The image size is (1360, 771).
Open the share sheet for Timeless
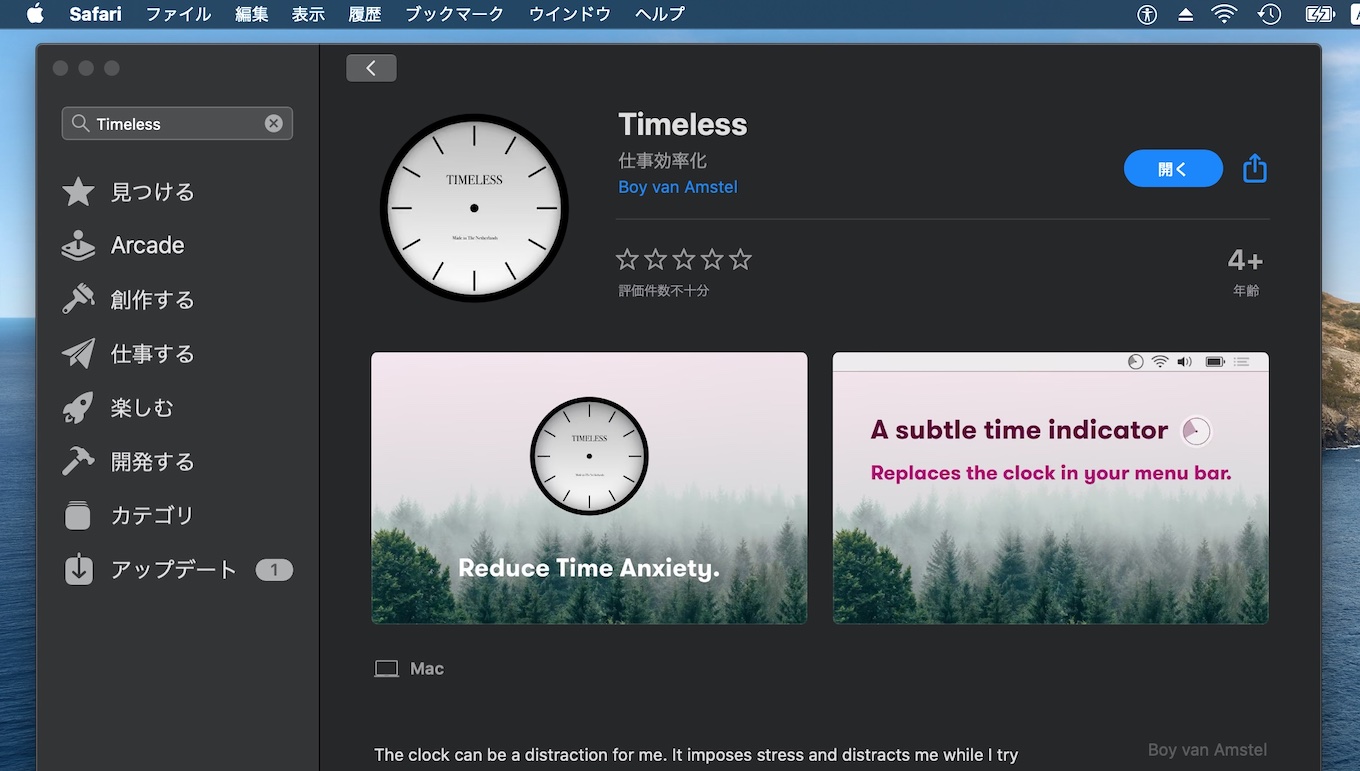coord(1254,168)
